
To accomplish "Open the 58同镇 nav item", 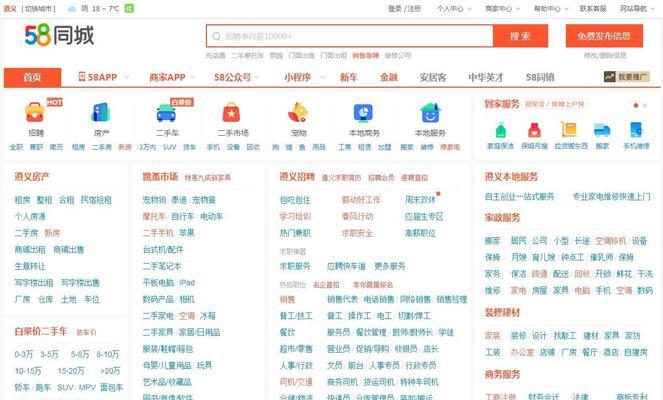I will coord(540,77).
